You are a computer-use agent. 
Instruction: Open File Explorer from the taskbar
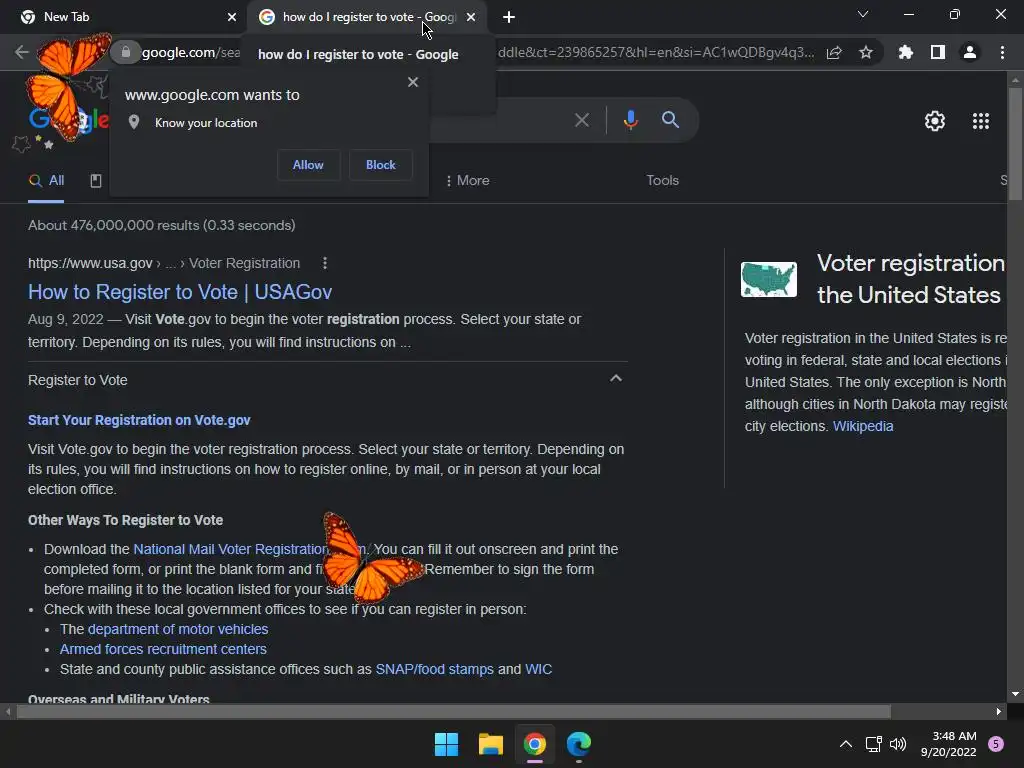pyautogui.click(x=490, y=744)
